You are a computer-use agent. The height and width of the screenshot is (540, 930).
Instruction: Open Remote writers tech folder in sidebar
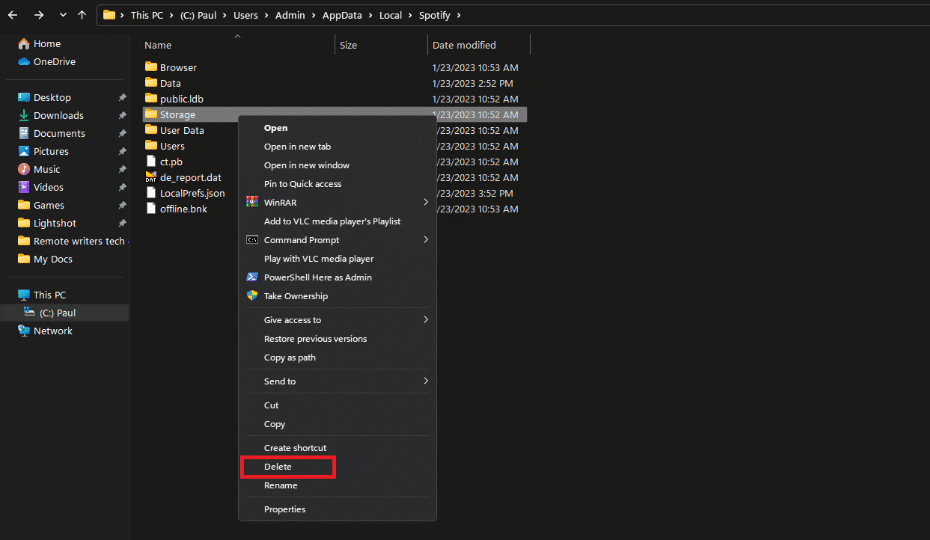[x=71, y=241]
